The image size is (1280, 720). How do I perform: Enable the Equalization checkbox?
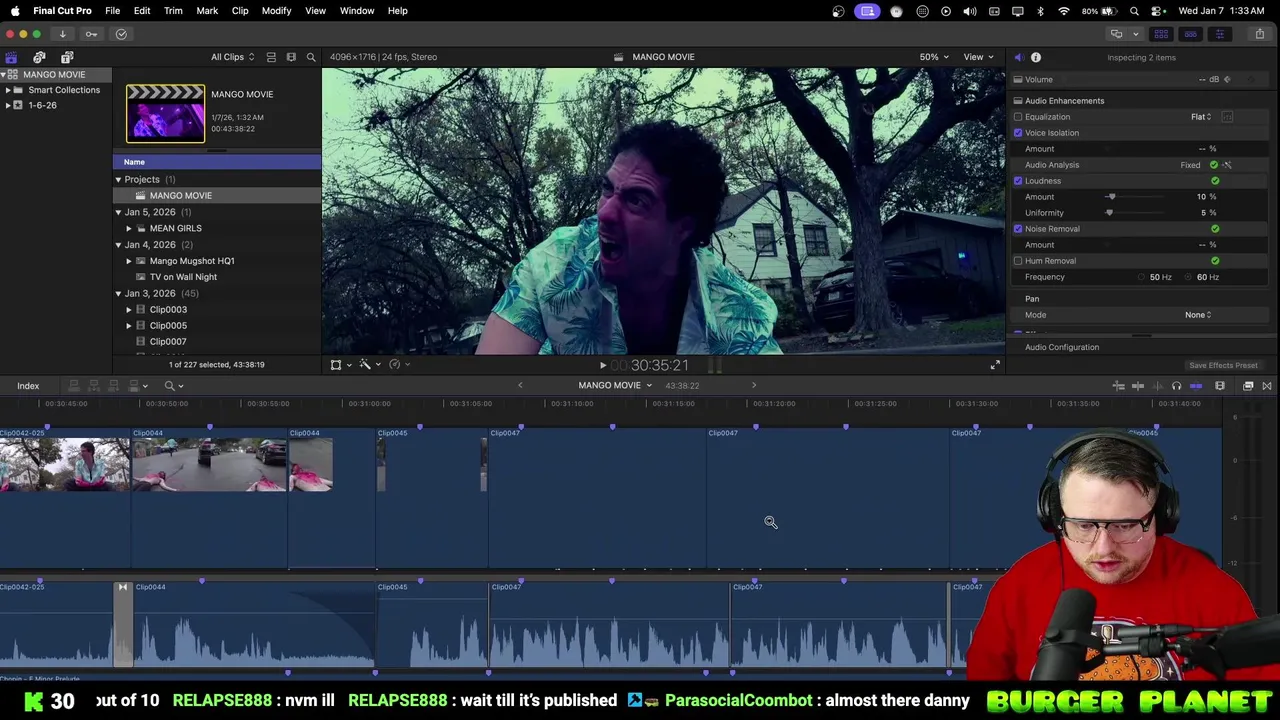point(1018,117)
